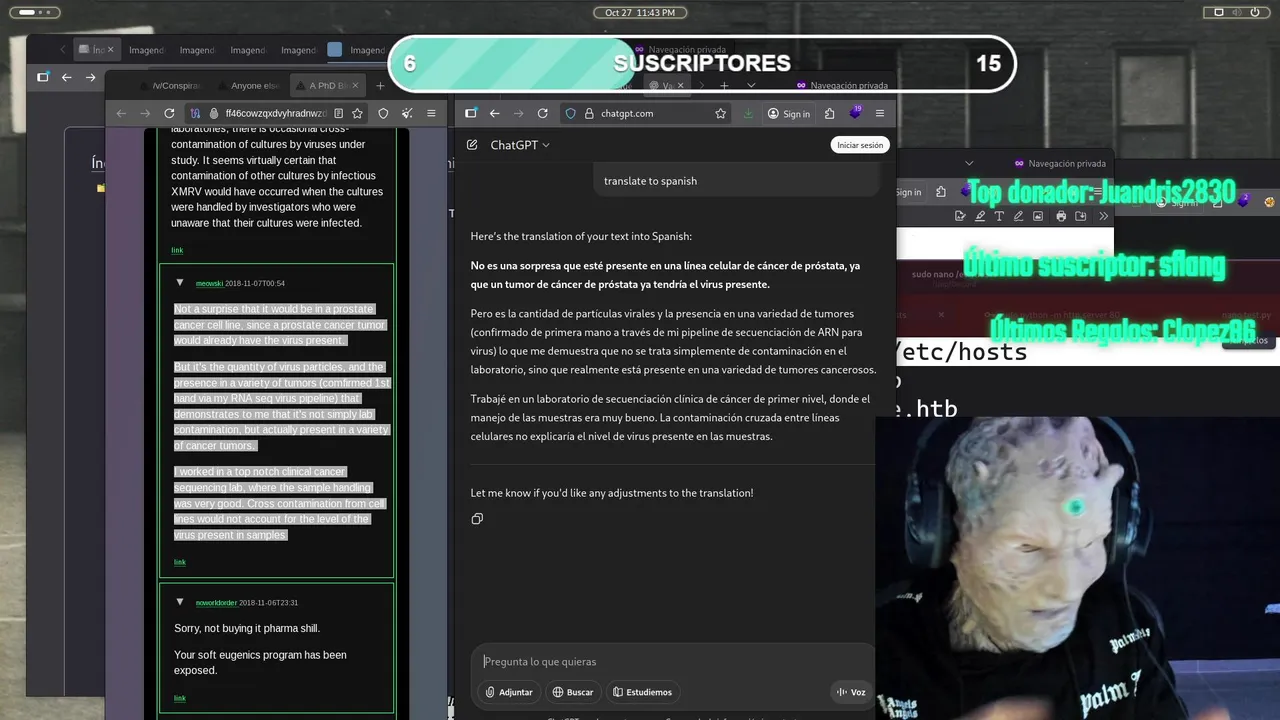This screenshot has width=1280, height=720.
Task: Open the ChatGPT model selector dropdown
Action: pos(520,145)
